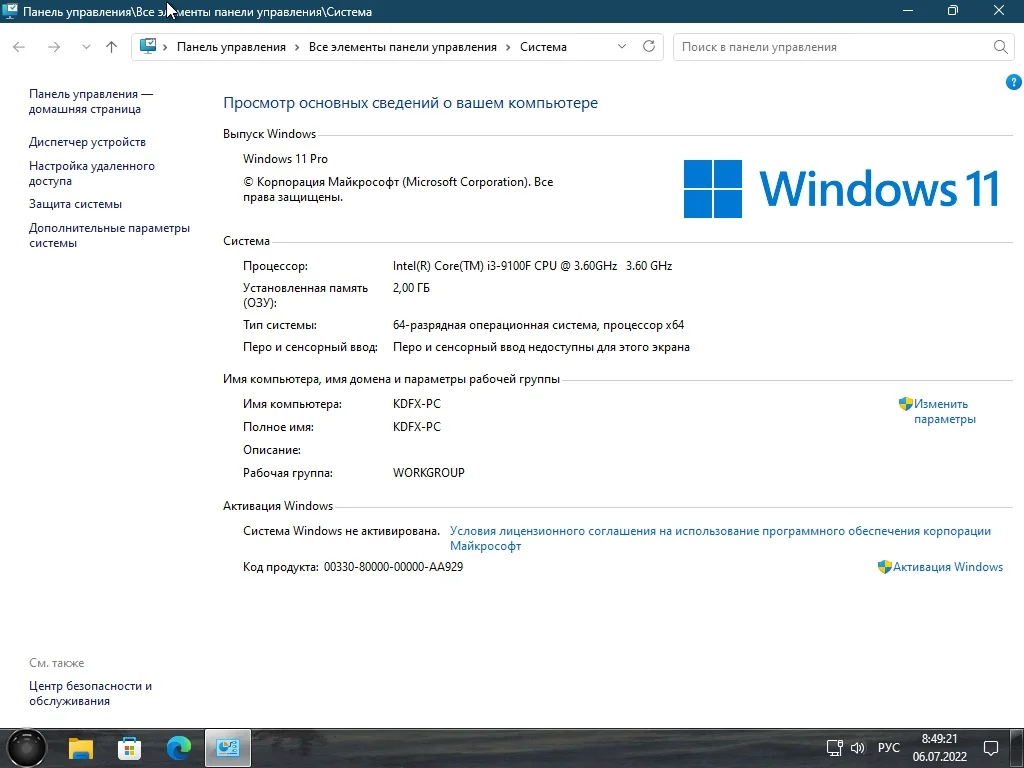The height and width of the screenshot is (768, 1024).
Task: Open the Microsoft license terms link
Action: (x=720, y=538)
